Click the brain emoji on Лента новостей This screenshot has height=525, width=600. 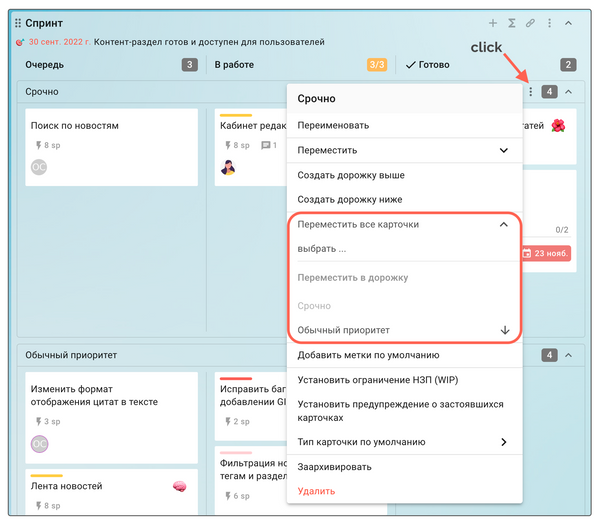click(179, 486)
